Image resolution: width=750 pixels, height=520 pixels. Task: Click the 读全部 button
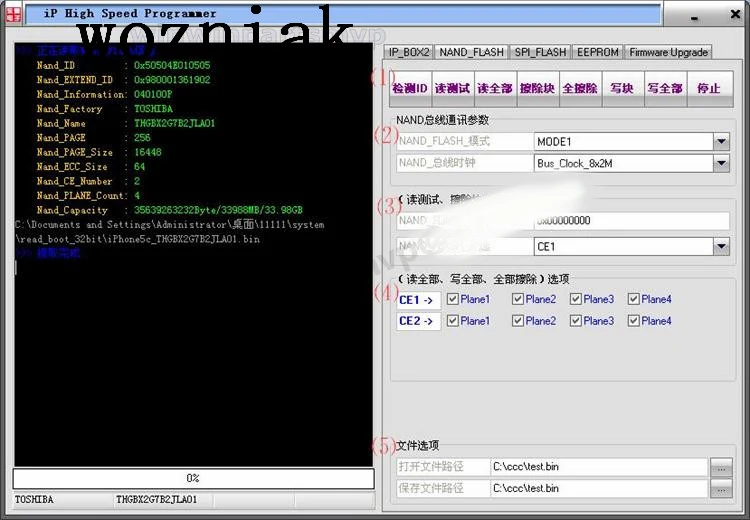pyautogui.click(x=495, y=89)
